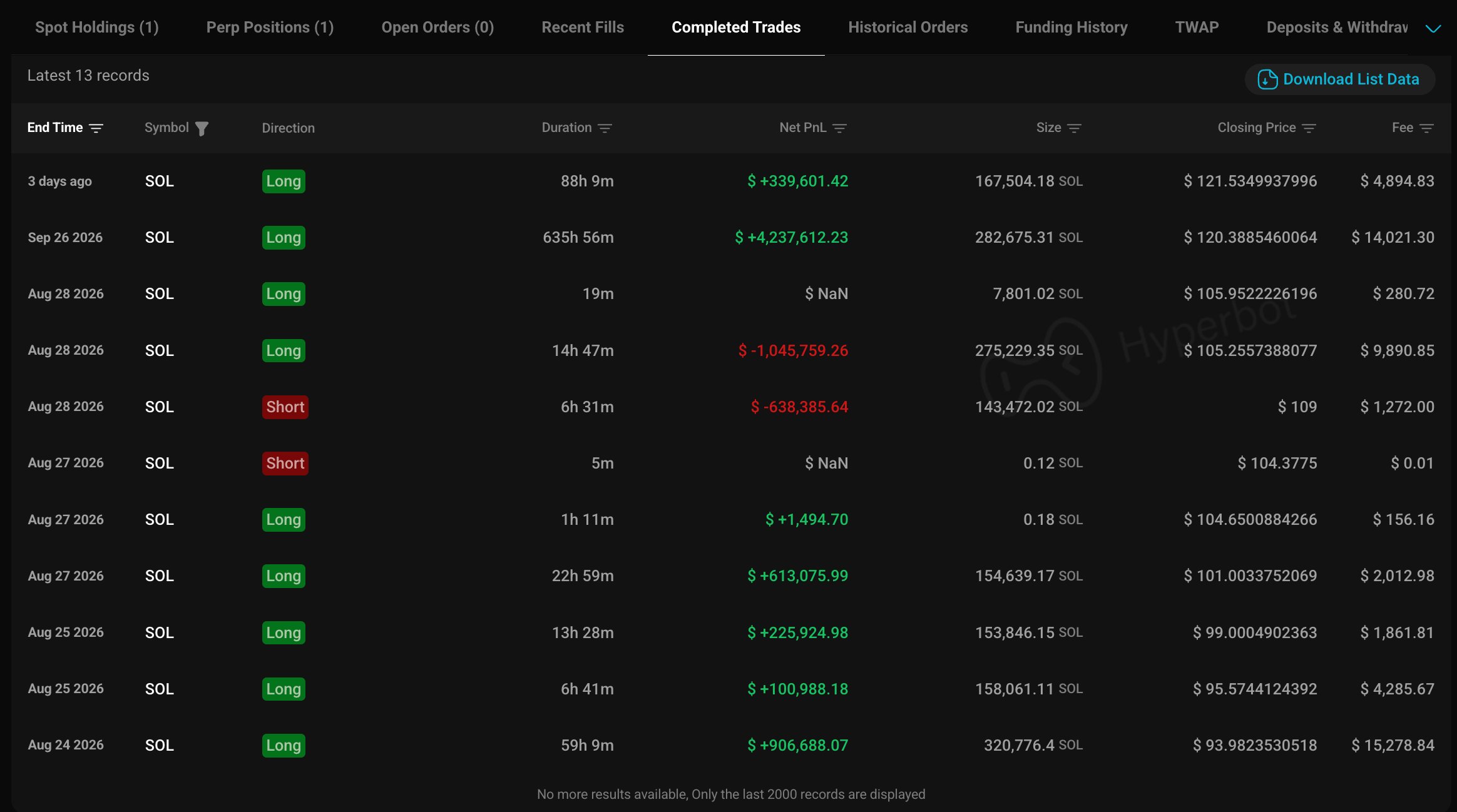Click the Aug 24 2026 end time cell
This screenshot has height=812, width=1457.
pos(66,745)
